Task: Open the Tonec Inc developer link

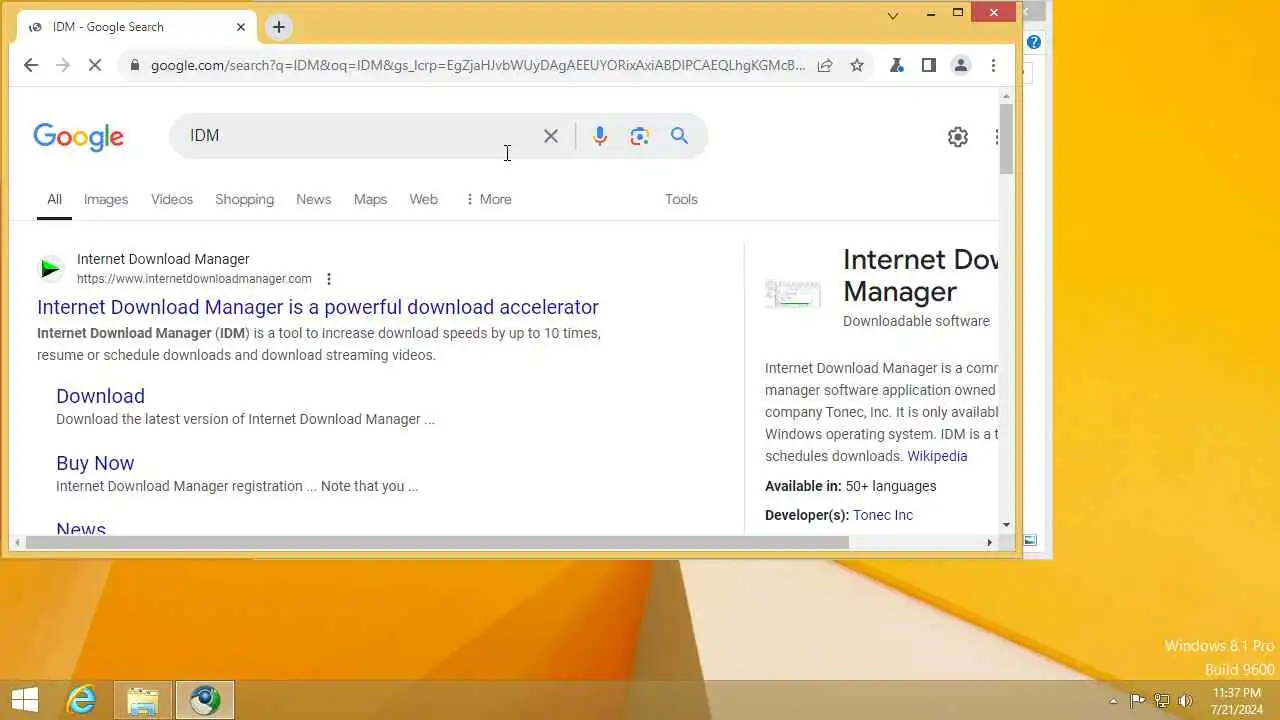Action: (x=883, y=515)
